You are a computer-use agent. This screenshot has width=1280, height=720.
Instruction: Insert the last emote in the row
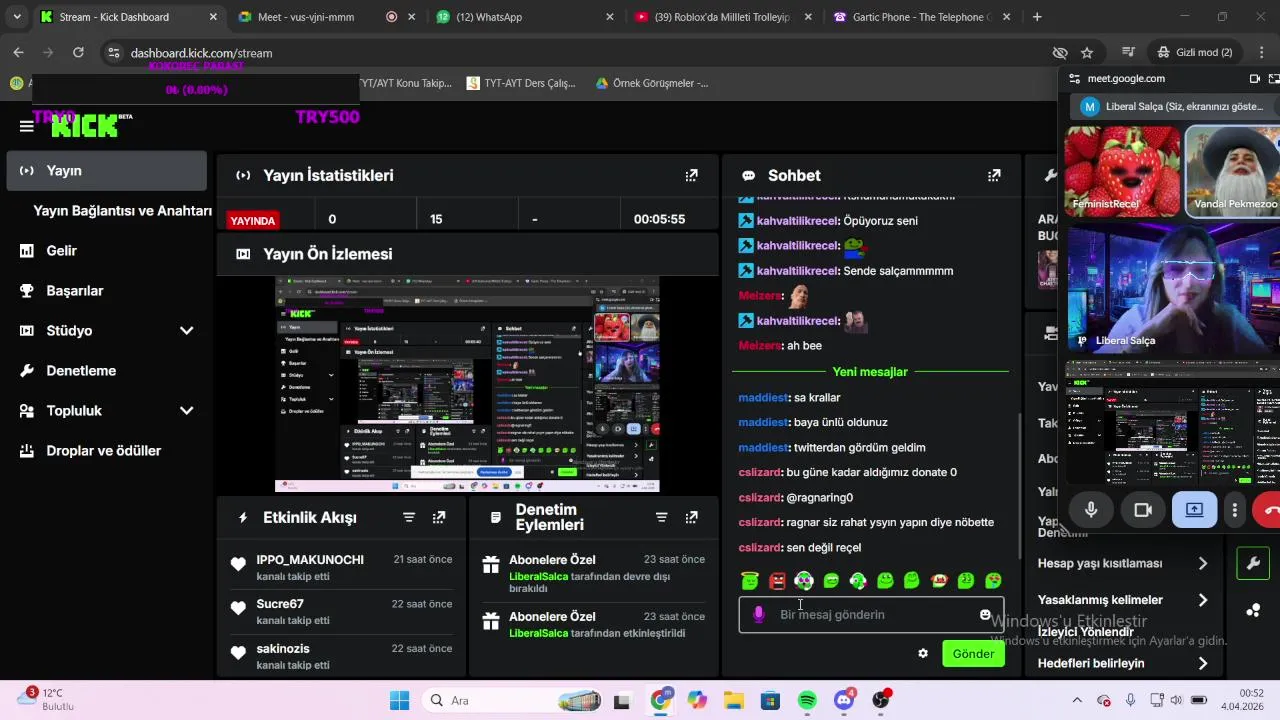tap(993, 580)
